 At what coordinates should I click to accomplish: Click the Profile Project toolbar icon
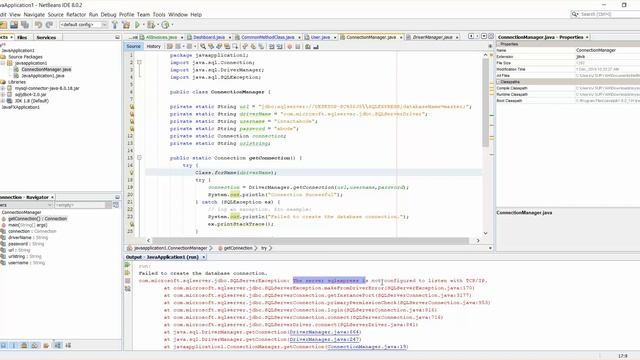coord(165,25)
